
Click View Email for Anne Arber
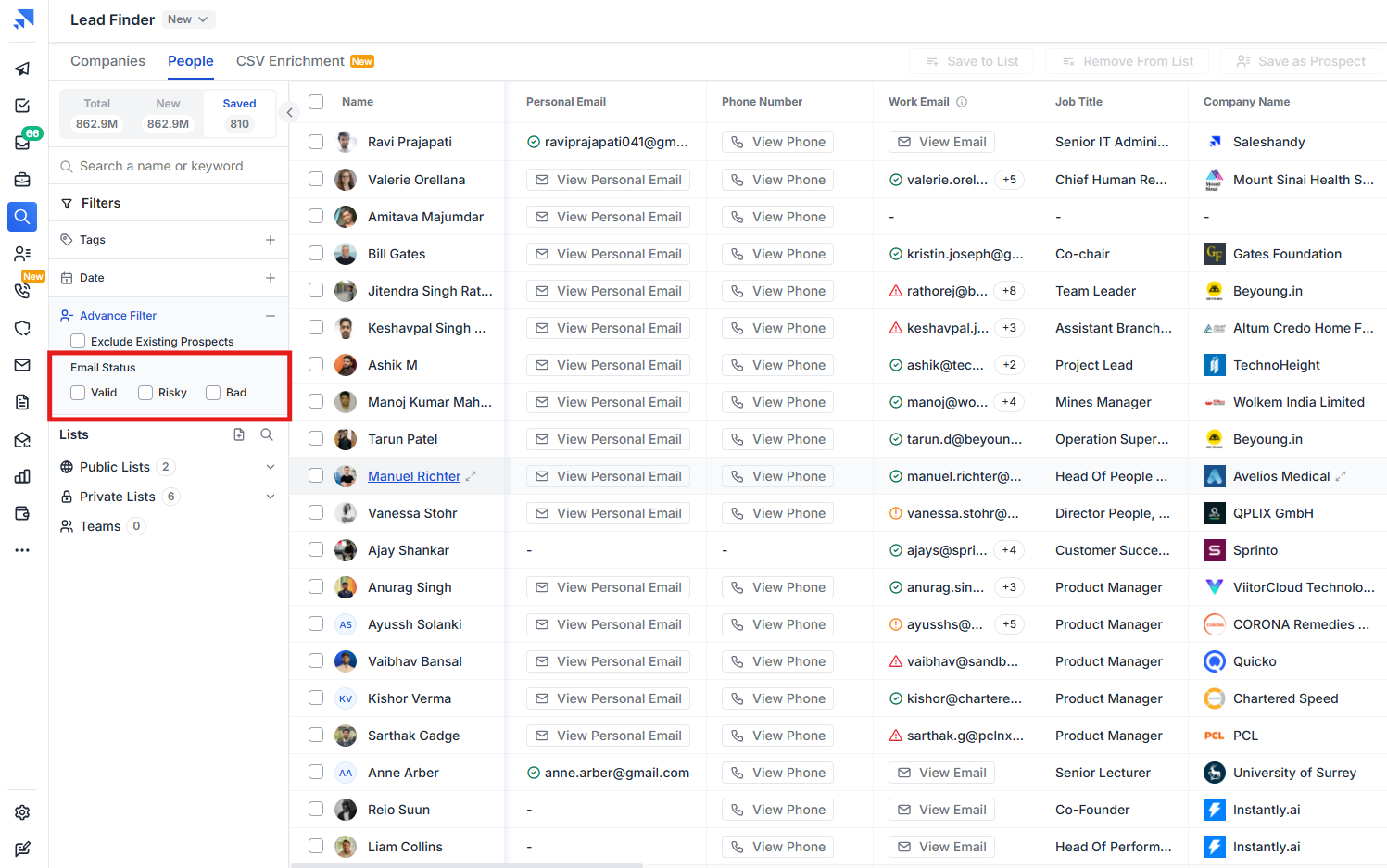coord(941,773)
